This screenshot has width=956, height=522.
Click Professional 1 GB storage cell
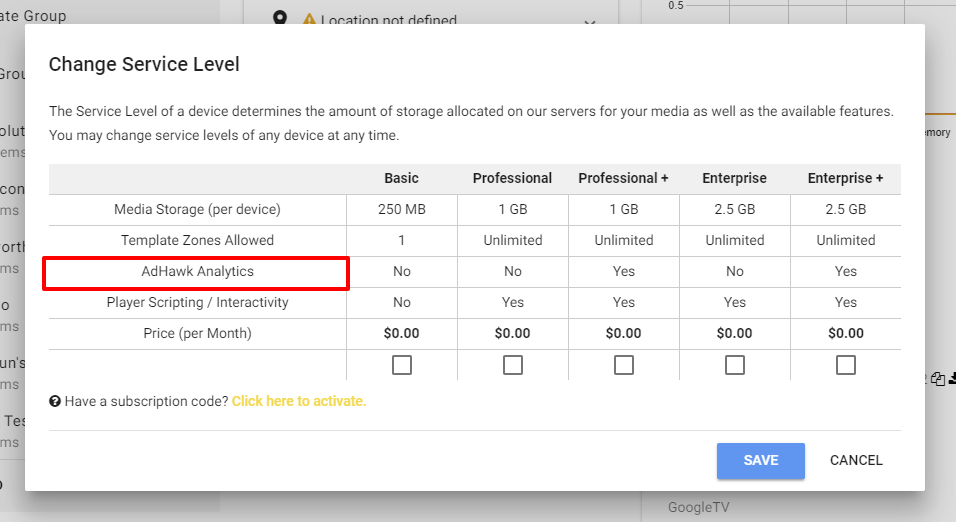(x=513, y=209)
